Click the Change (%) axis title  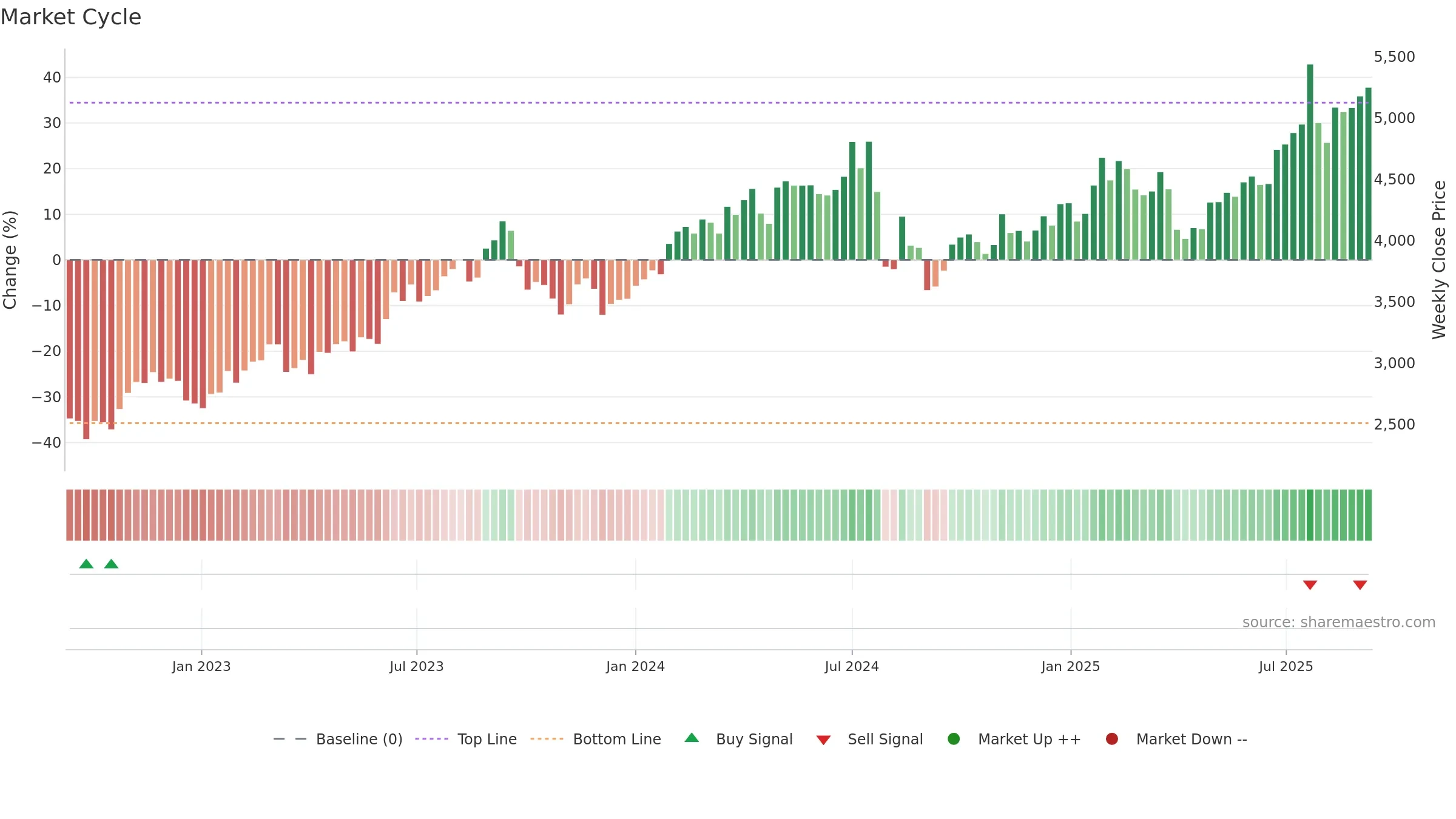[10, 260]
